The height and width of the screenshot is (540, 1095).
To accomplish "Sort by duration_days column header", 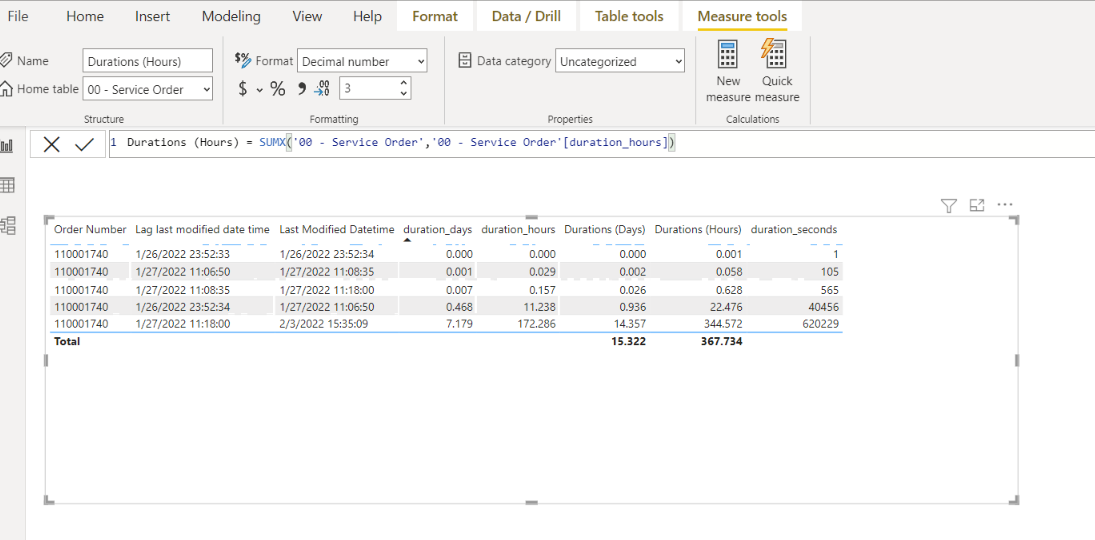I will 438,229.
